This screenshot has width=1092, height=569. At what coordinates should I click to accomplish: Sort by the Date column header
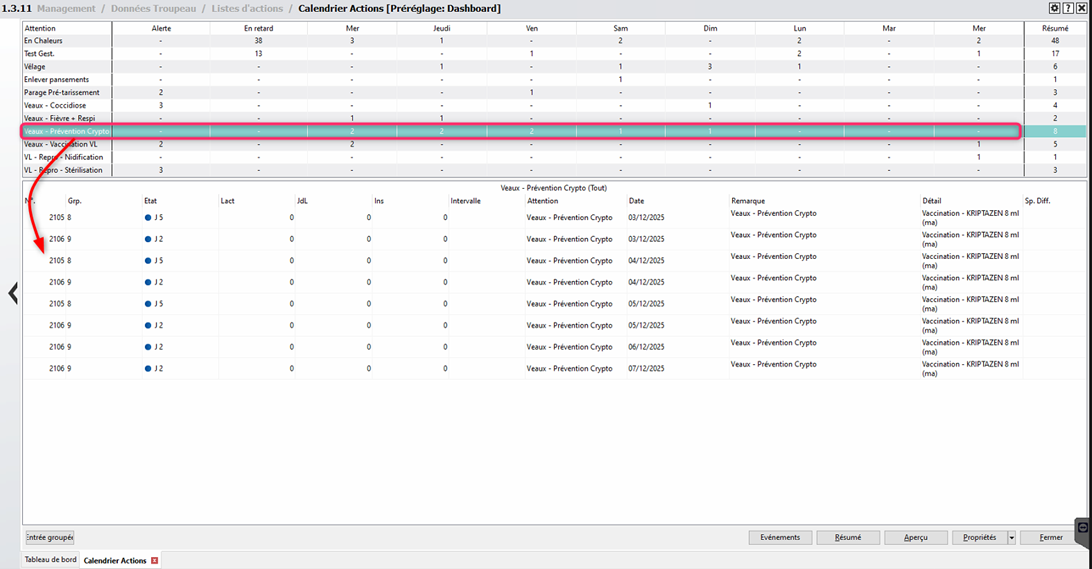click(636, 201)
